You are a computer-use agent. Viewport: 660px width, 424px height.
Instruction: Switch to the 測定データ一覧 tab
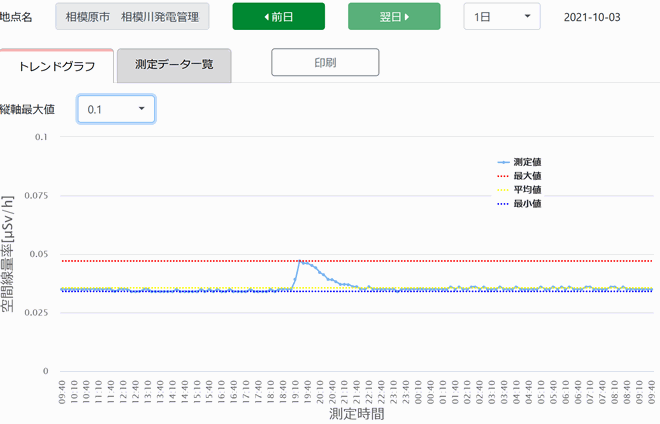point(174,65)
